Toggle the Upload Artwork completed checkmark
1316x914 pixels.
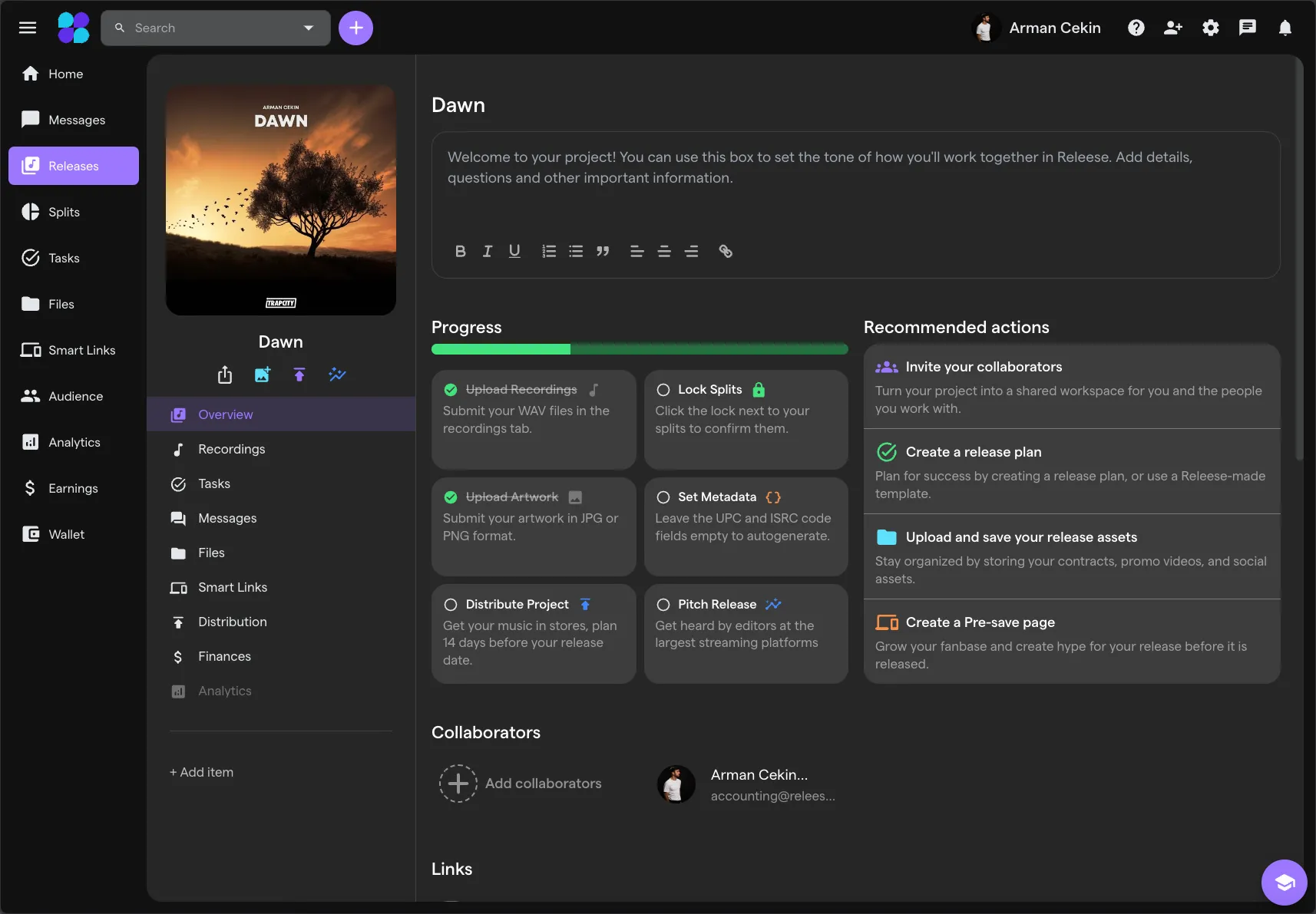(451, 497)
